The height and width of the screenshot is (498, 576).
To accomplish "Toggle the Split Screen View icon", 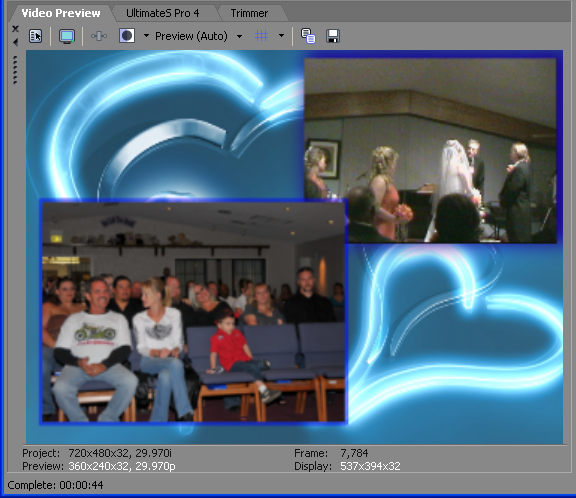I will pos(127,36).
